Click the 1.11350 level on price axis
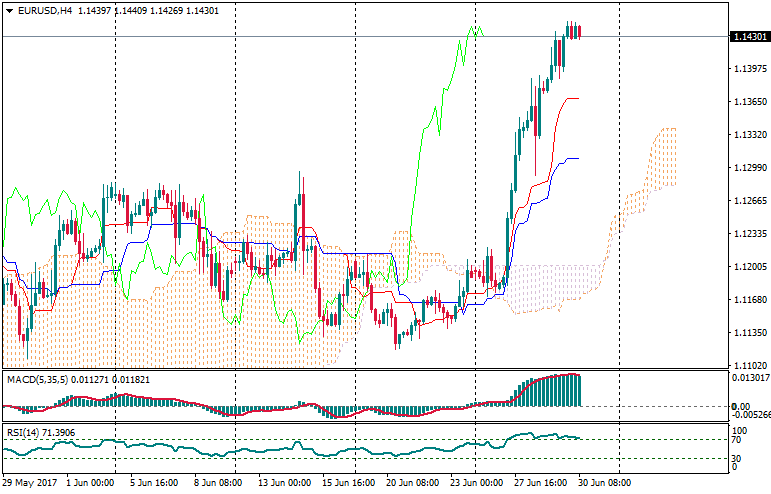Screen dimensions: 771x494 coord(750,333)
